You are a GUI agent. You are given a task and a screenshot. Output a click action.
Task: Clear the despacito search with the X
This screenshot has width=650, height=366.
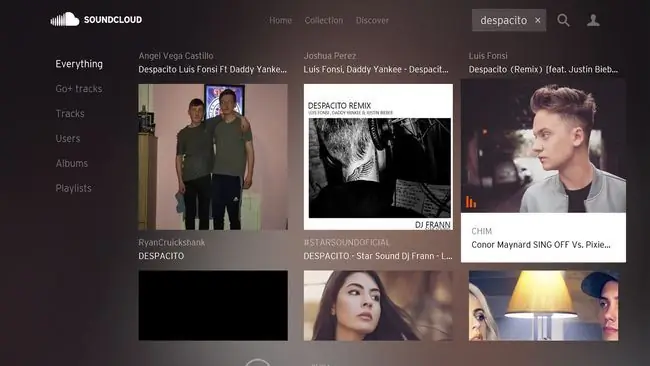538,20
